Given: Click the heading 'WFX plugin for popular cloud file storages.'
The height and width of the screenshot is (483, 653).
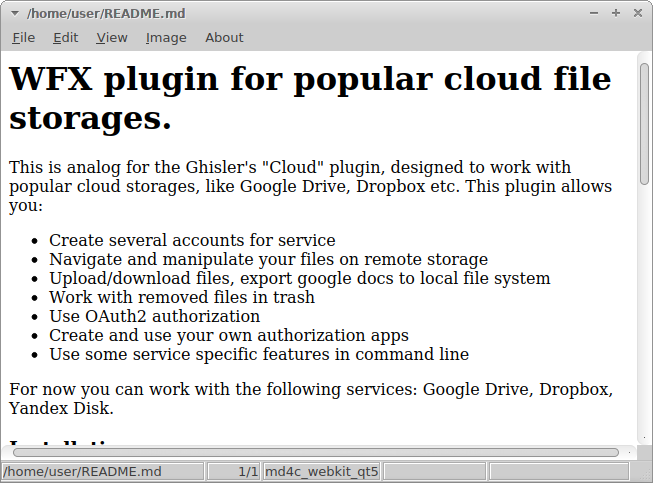Looking at the screenshot, I should click(310, 98).
